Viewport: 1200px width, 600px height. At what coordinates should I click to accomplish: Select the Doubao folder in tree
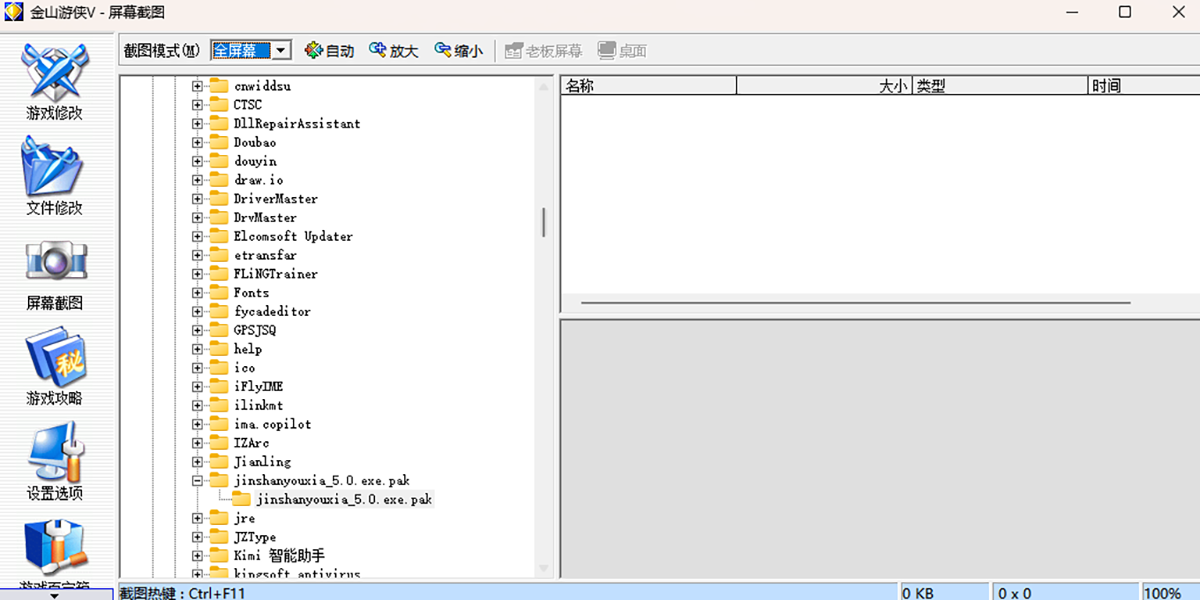pyautogui.click(x=254, y=142)
